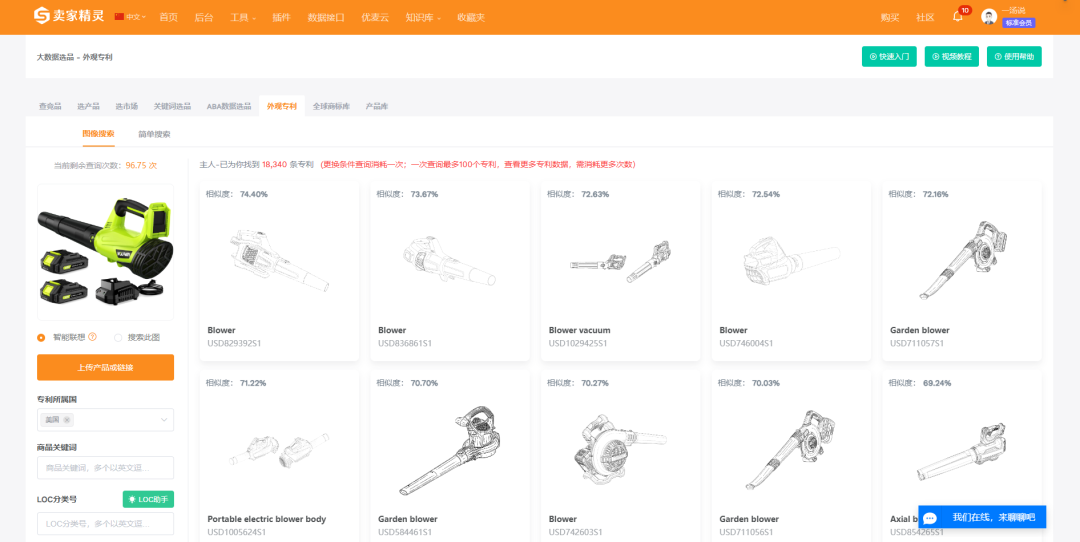Open the LOC助手 button
This screenshot has width=1080, height=542.
click(148, 499)
